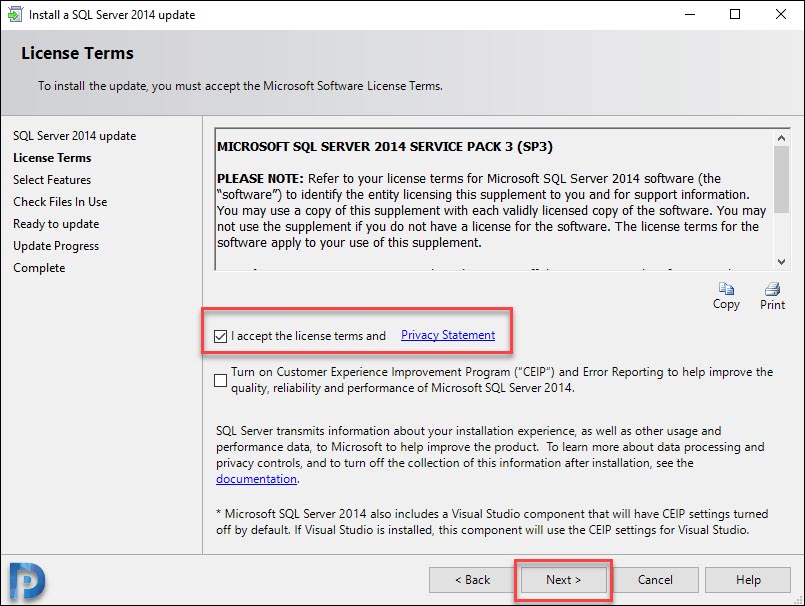
Task: Open the Privacy Statement link
Action: (x=448, y=335)
